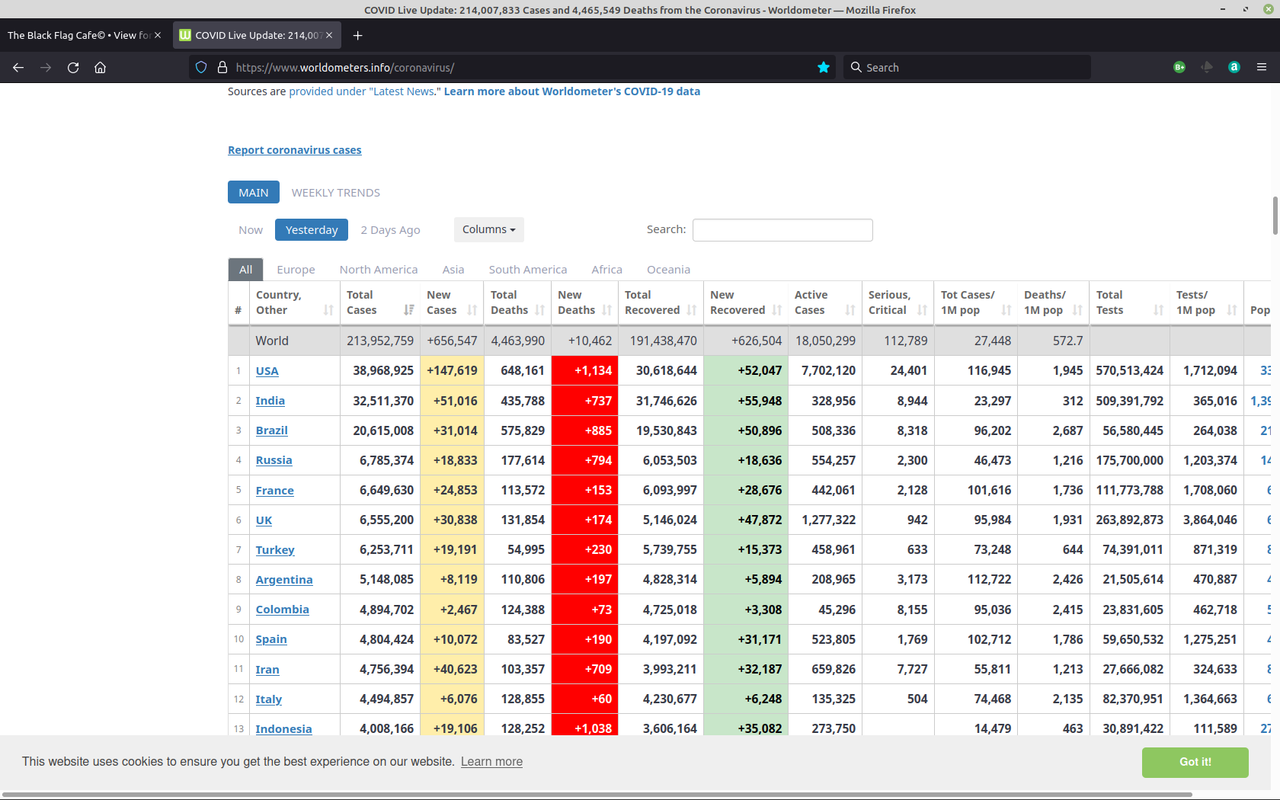Switch to WEEKLY TRENDS tab
1280x800 pixels.
(x=336, y=192)
